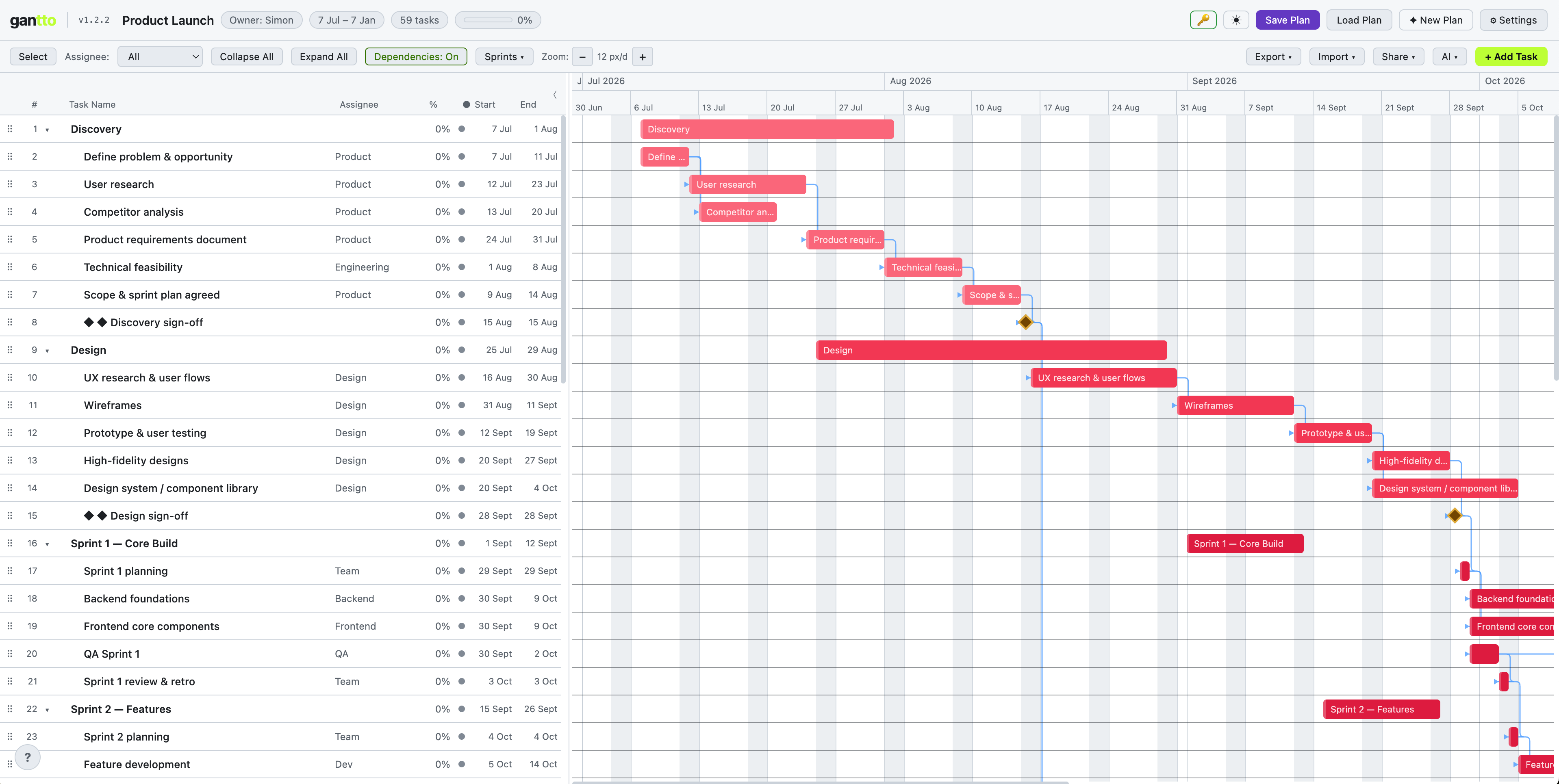The height and width of the screenshot is (784, 1559).
Task: Click status dot for Design system row
Action: point(462,487)
